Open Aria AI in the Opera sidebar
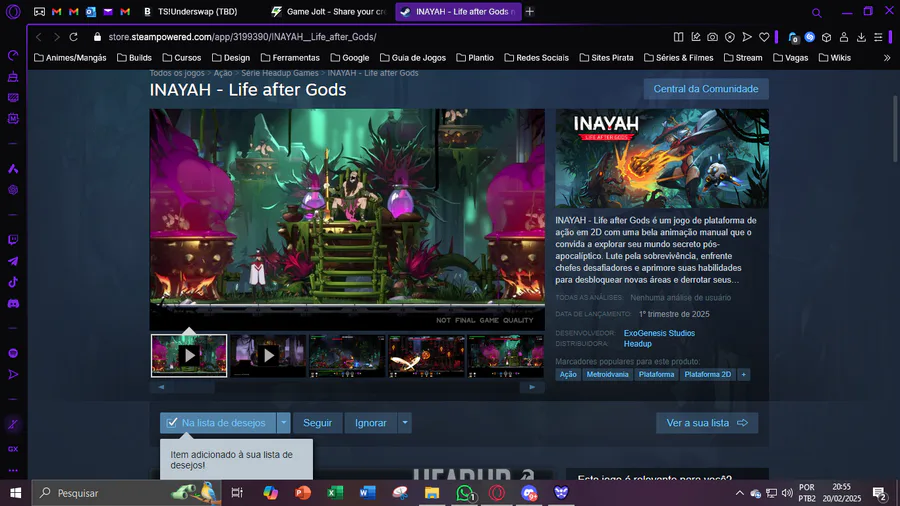Viewport: 900px width, 506px height. coord(13,169)
